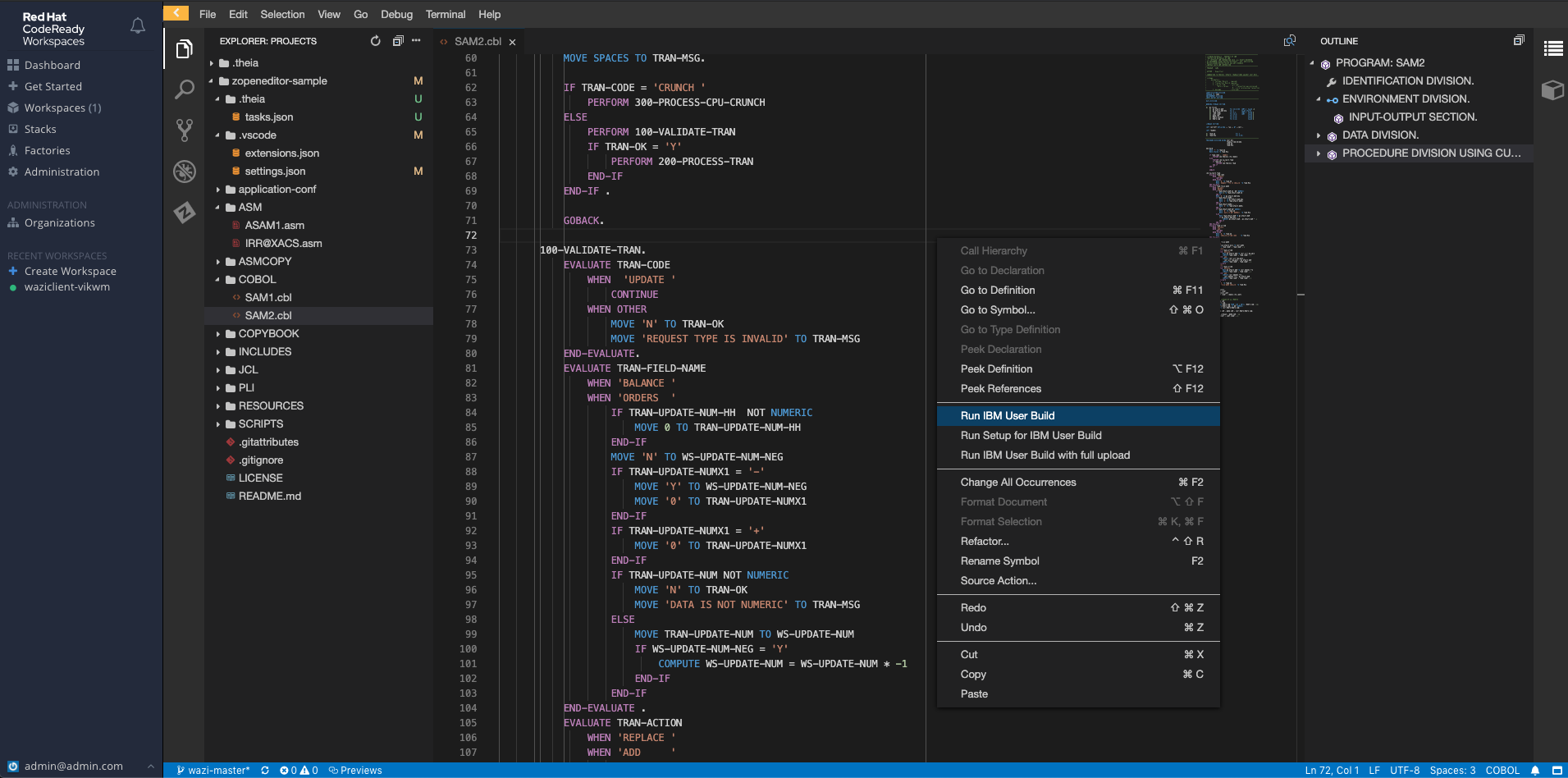Viewport: 1568px width, 778px height.
Task: Open the File menu
Action: (208, 14)
